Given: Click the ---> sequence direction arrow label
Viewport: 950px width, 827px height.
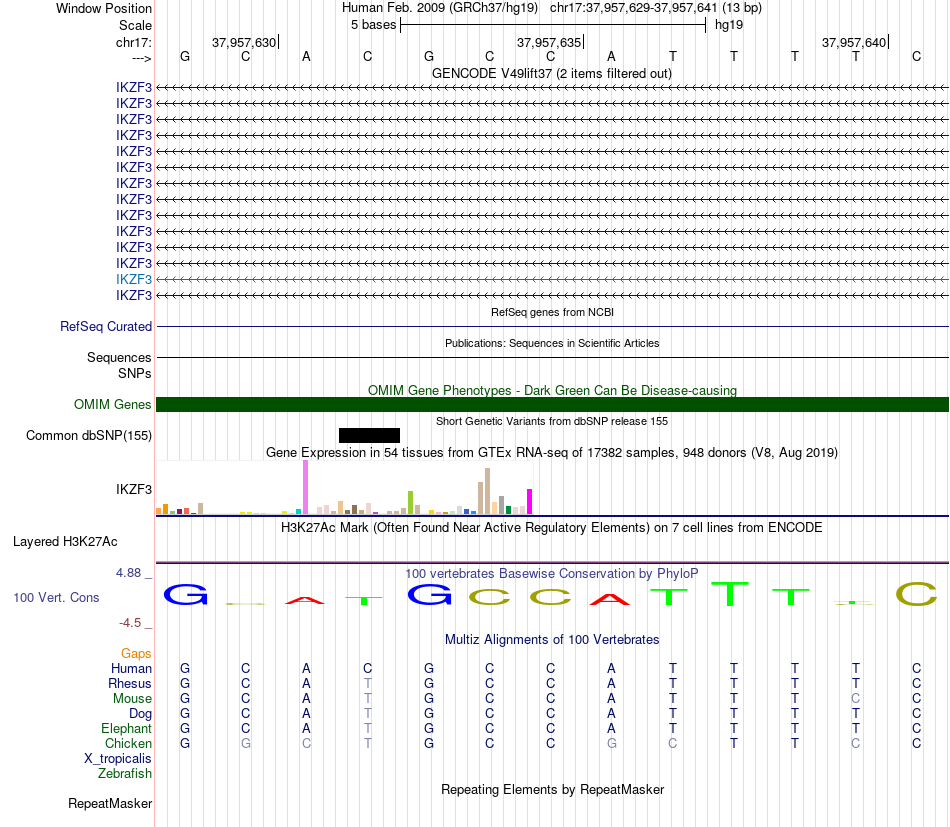Looking at the screenshot, I should [142, 58].
